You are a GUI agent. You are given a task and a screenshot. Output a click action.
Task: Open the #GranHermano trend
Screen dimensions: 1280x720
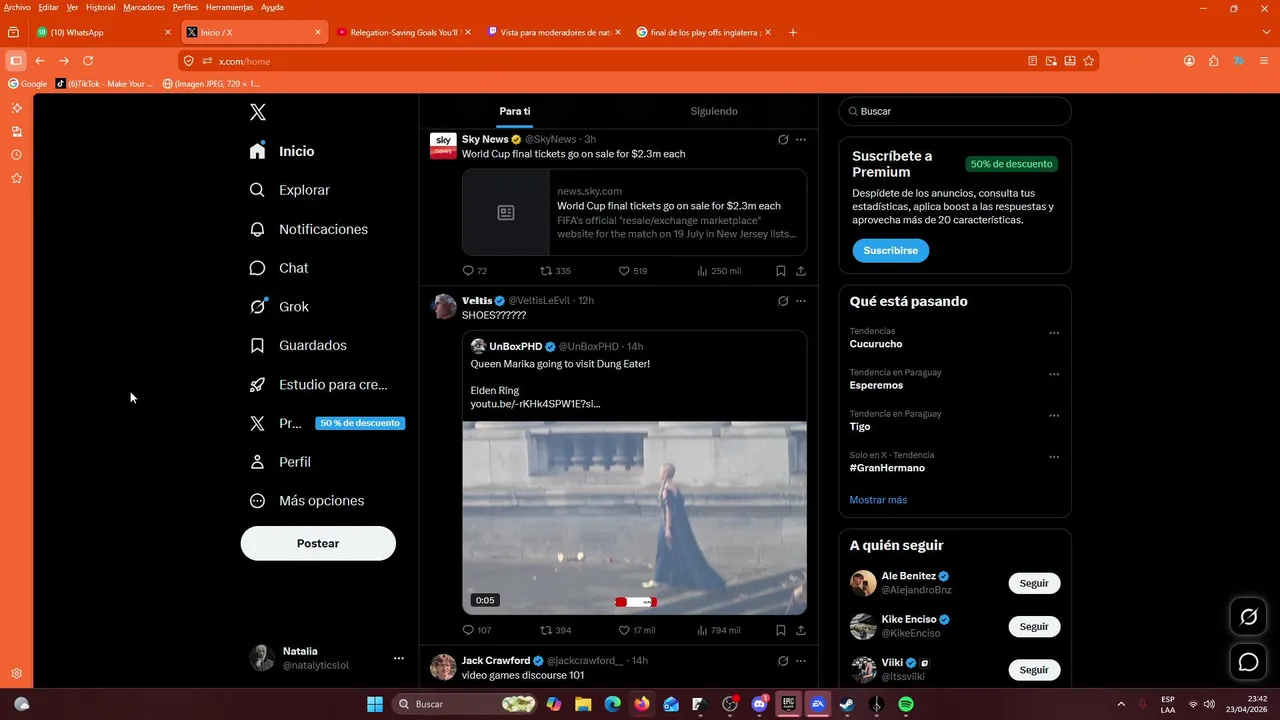(887, 468)
